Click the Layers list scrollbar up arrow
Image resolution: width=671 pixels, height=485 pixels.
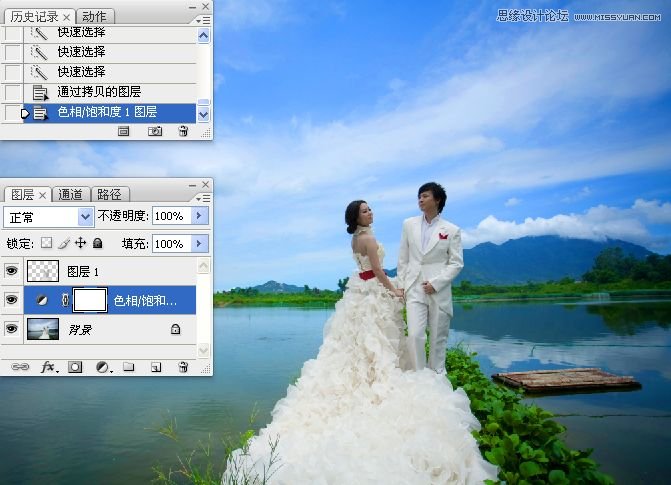204,266
